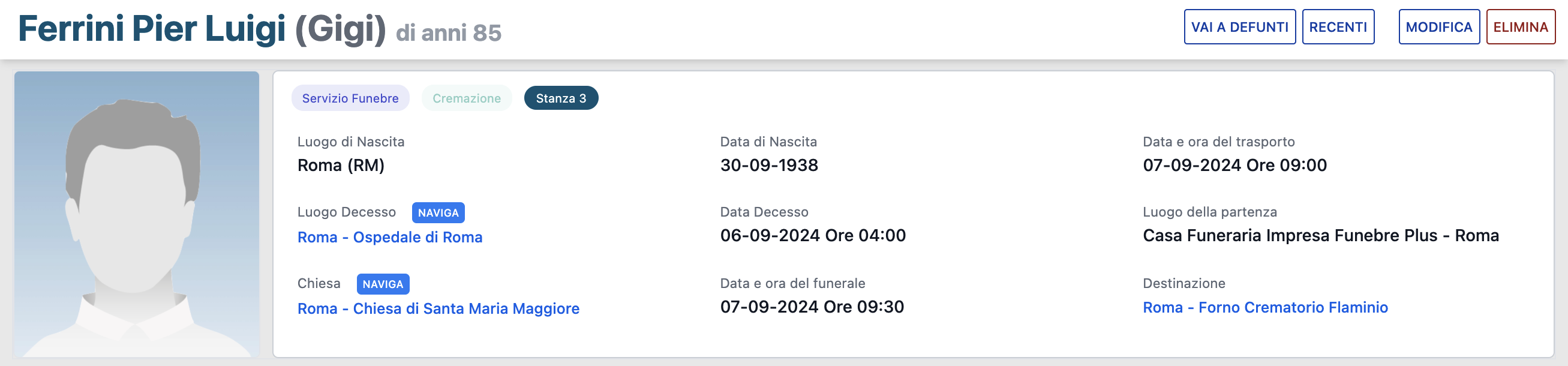This screenshot has height=366, width=1568.
Task: Delete the record with ELIMINA
Action: pyautogui.click(x=1520, y=27)
